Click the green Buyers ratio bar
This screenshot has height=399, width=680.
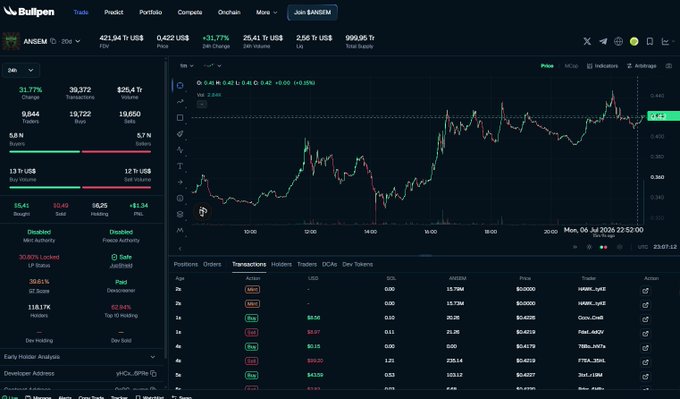coord(45,152)
